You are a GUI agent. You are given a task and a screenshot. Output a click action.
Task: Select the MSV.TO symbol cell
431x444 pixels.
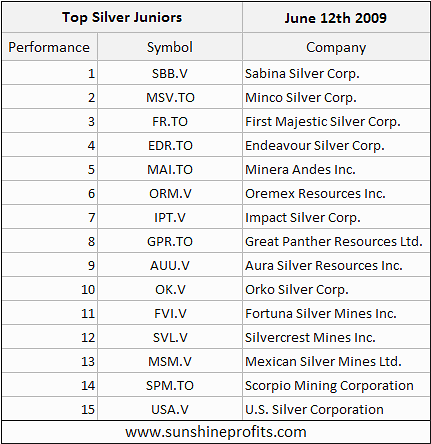click(170, 97)
